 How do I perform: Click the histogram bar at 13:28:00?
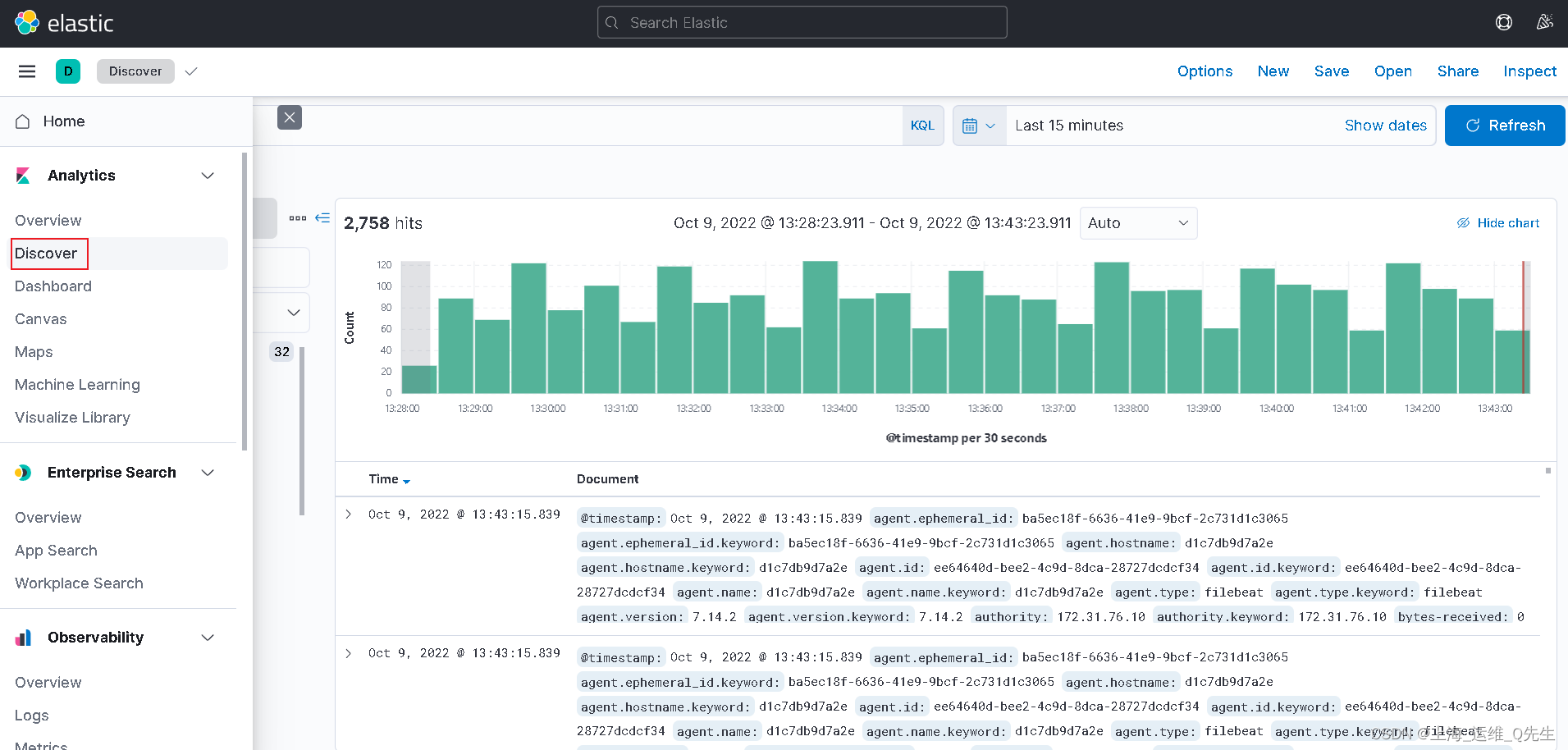pos(419,379)
